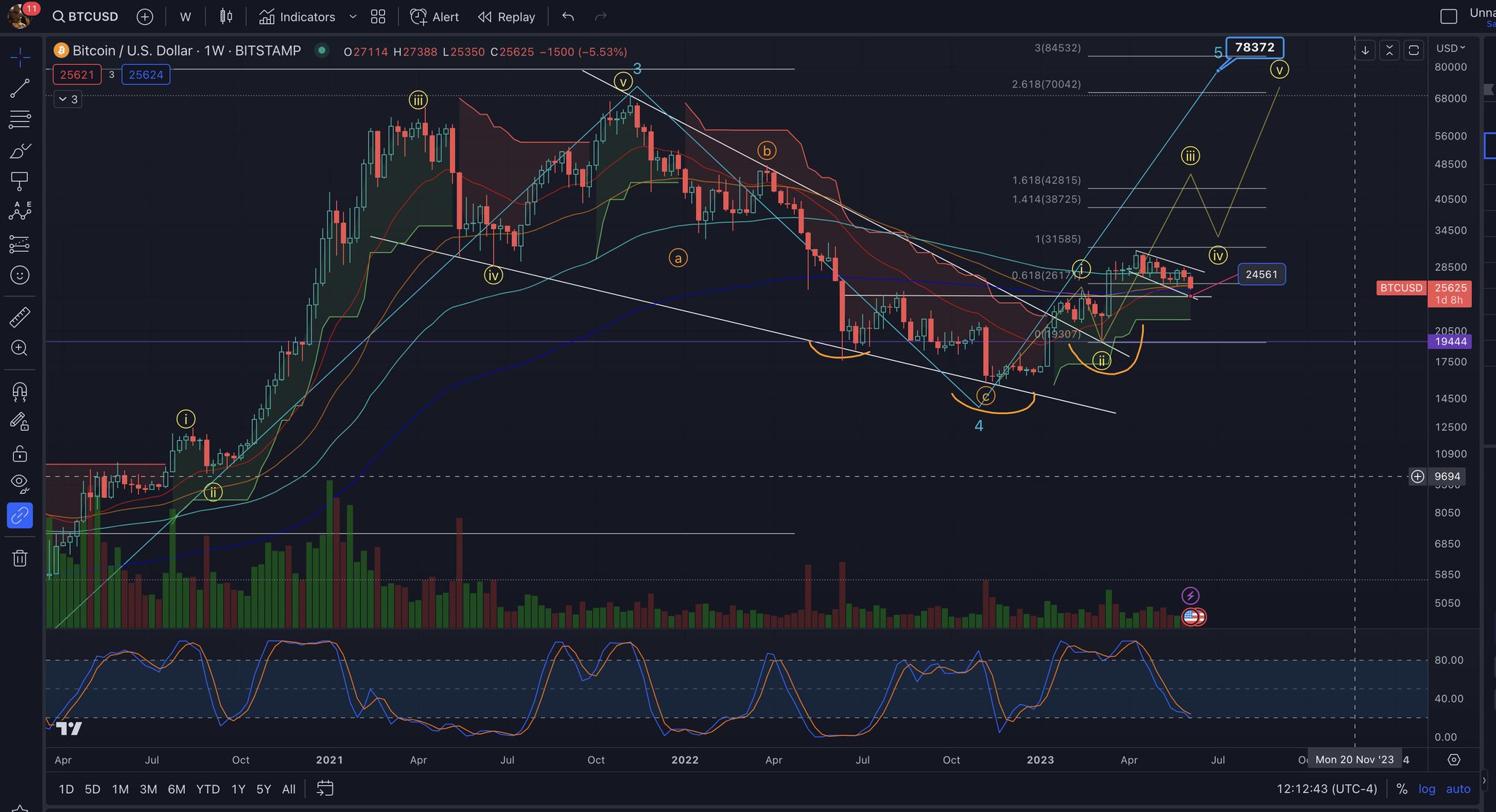Select the crosshair cursor tool
The width and height of the screenshot is (1496, 812).
[x=20, y=57]
